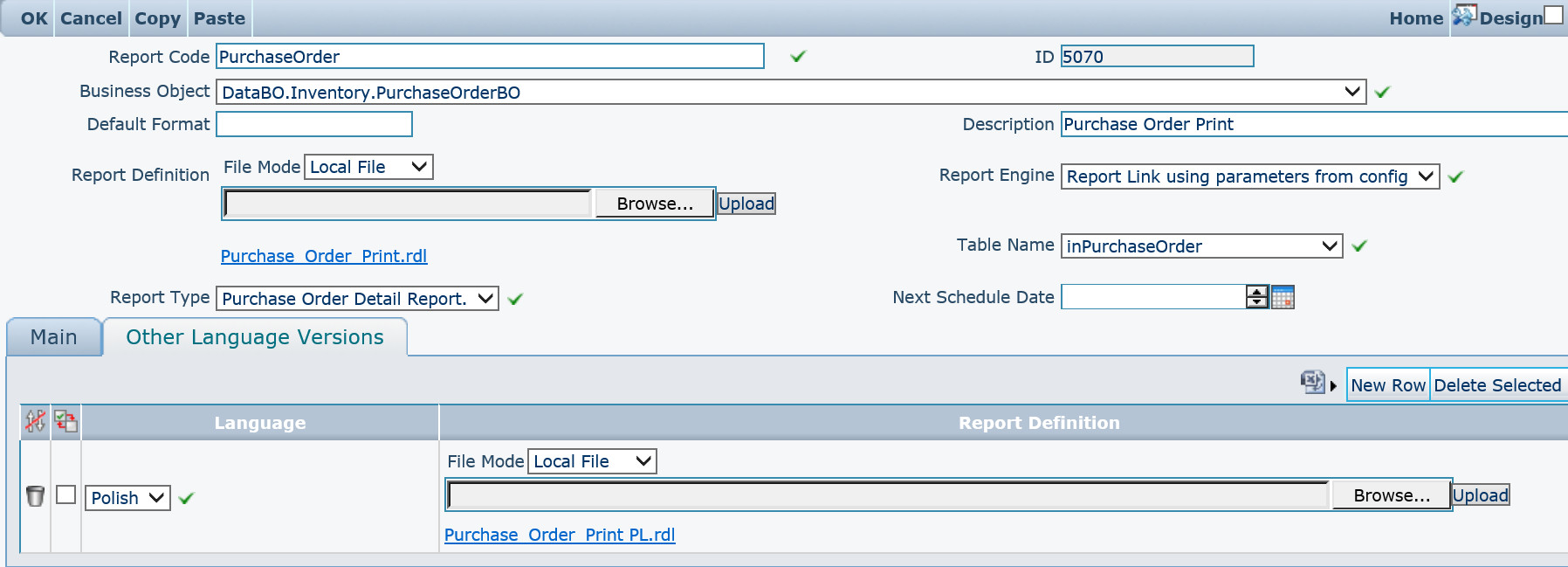The height and width of the screenshot is (567, 1568).
Task: Tick the checkbox on the Polish row
Action: tap(65, 495)
